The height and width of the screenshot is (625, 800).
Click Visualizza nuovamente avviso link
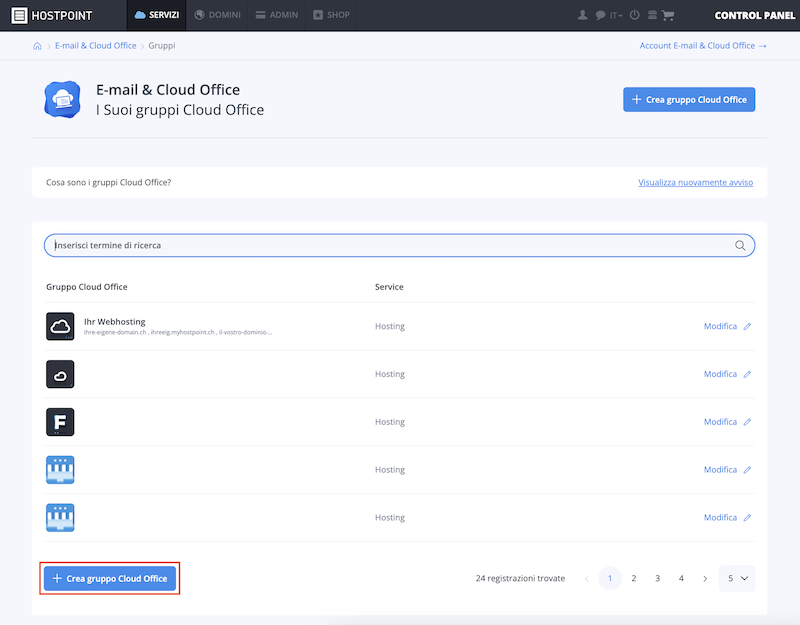tap(695, 182)
